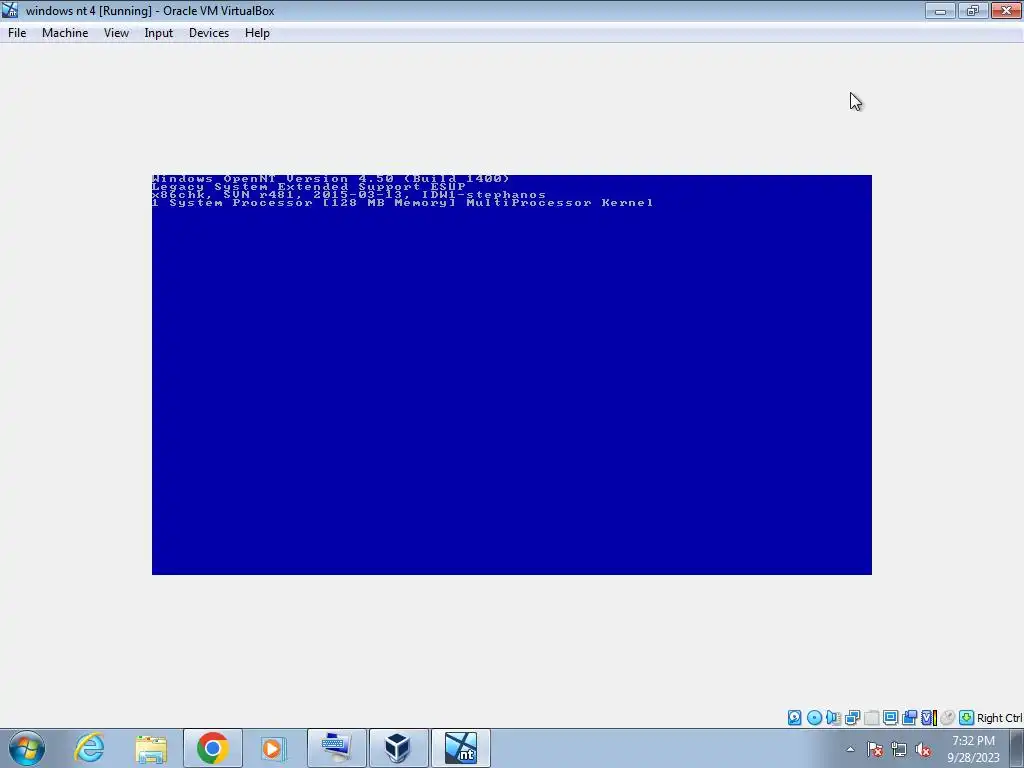Open Windows Explorer from taskbar
1024x768 pixels.
151,748
